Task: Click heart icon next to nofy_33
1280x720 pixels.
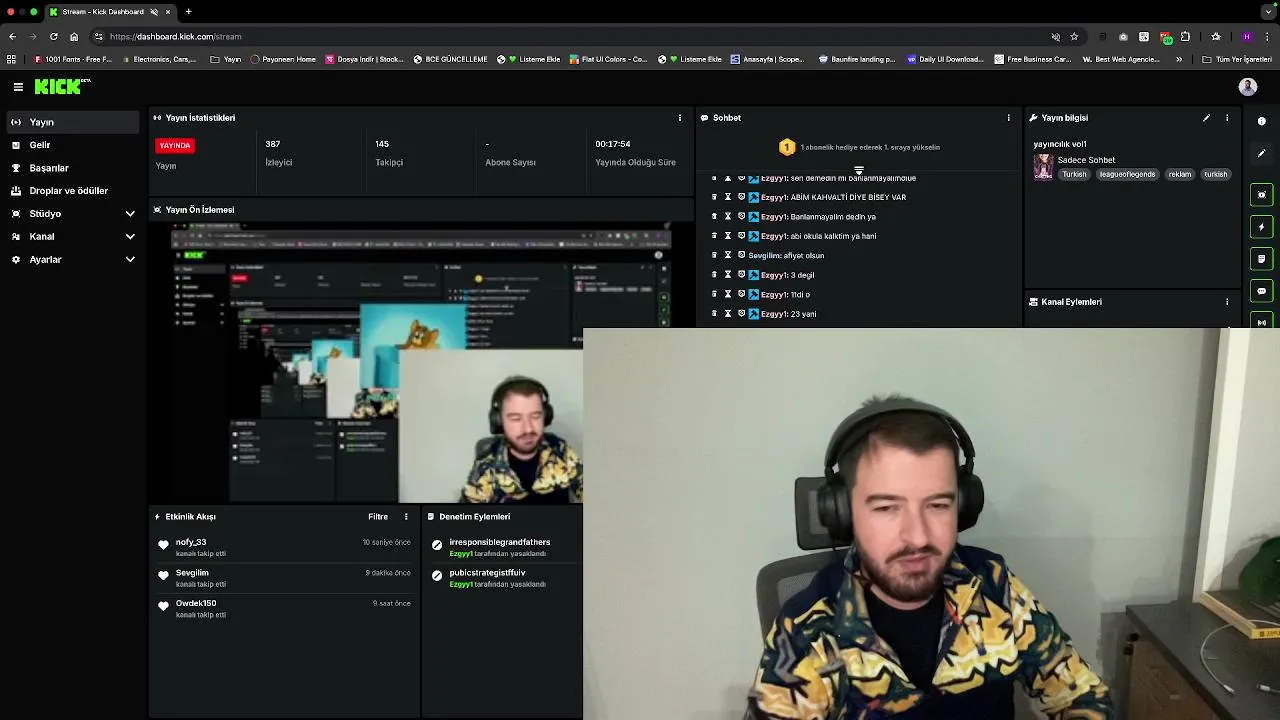Action: pyautogui.click(x=164, y=545)
